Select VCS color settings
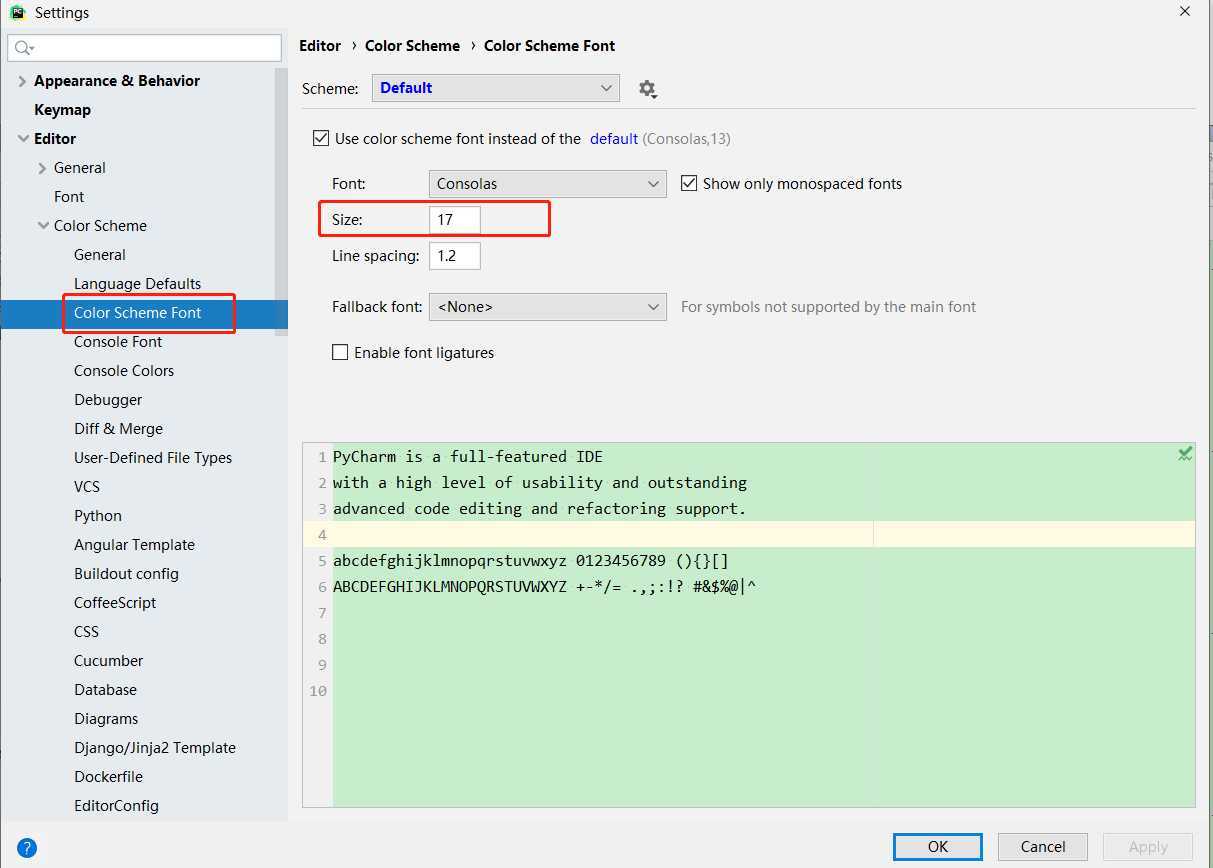This screenshot has height=868, width=1213. (87, 487)
